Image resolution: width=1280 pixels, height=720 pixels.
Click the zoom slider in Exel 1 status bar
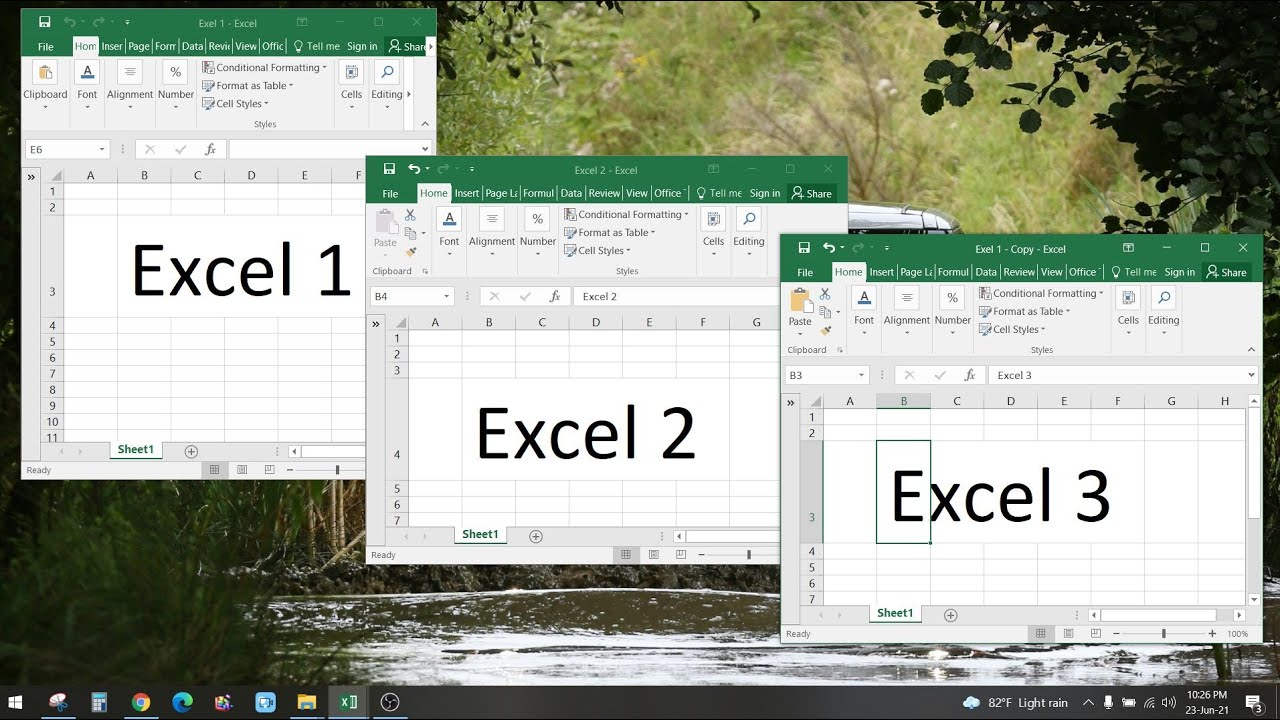[337, 470]
